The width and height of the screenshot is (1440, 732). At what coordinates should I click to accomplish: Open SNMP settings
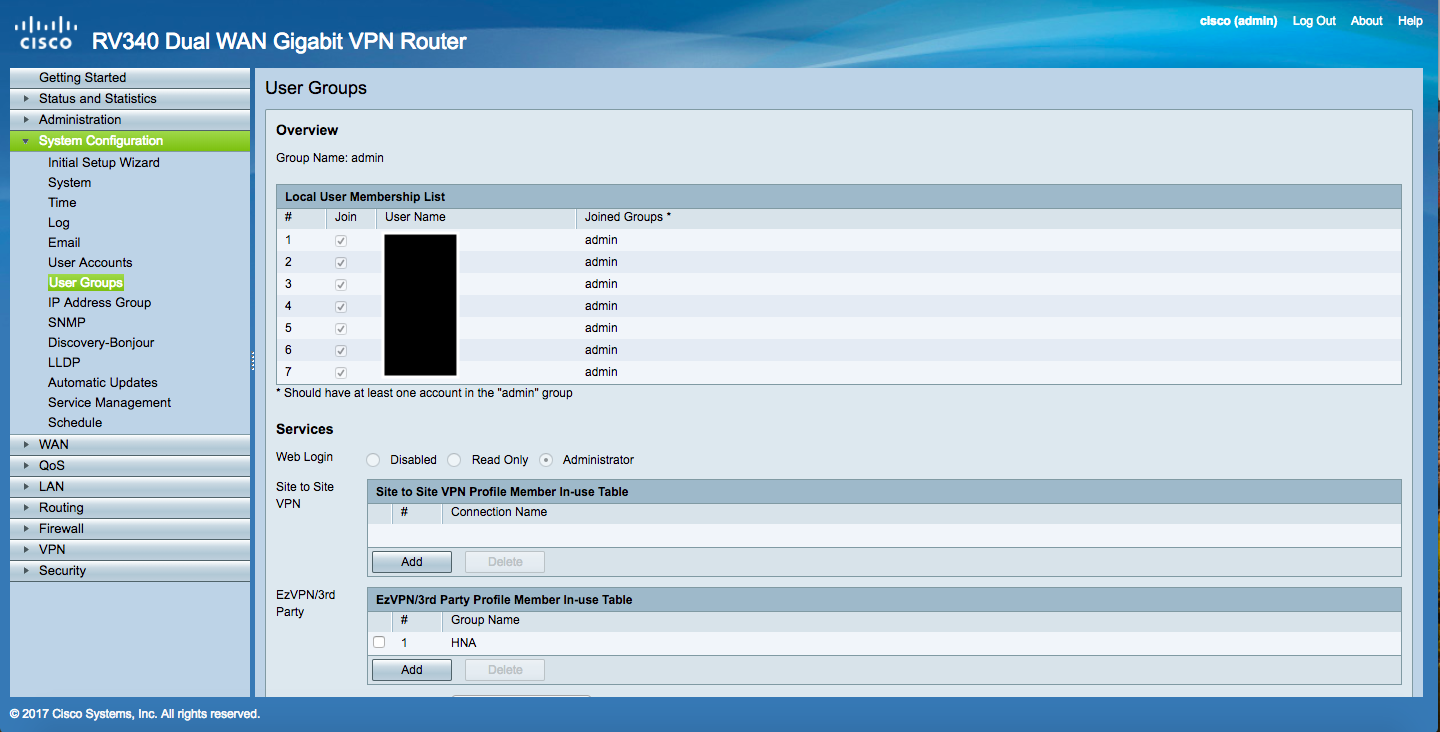coord(67,323)
